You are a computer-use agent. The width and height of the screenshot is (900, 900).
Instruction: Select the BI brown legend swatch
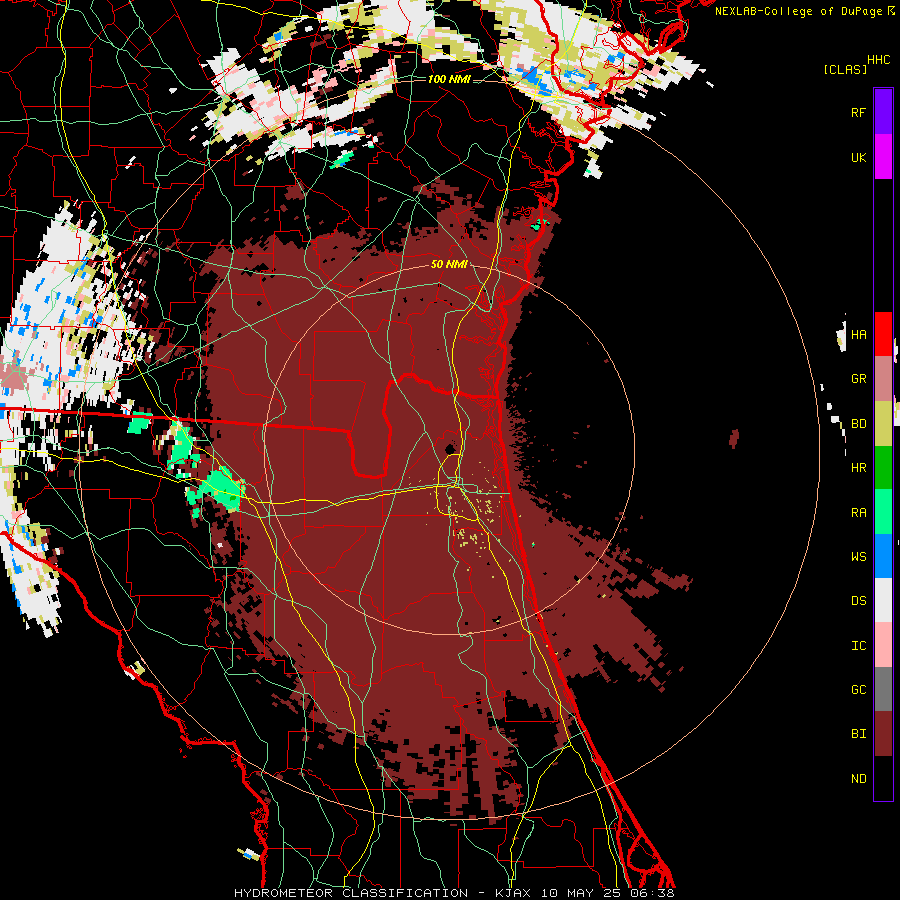(x=883, y=734)
